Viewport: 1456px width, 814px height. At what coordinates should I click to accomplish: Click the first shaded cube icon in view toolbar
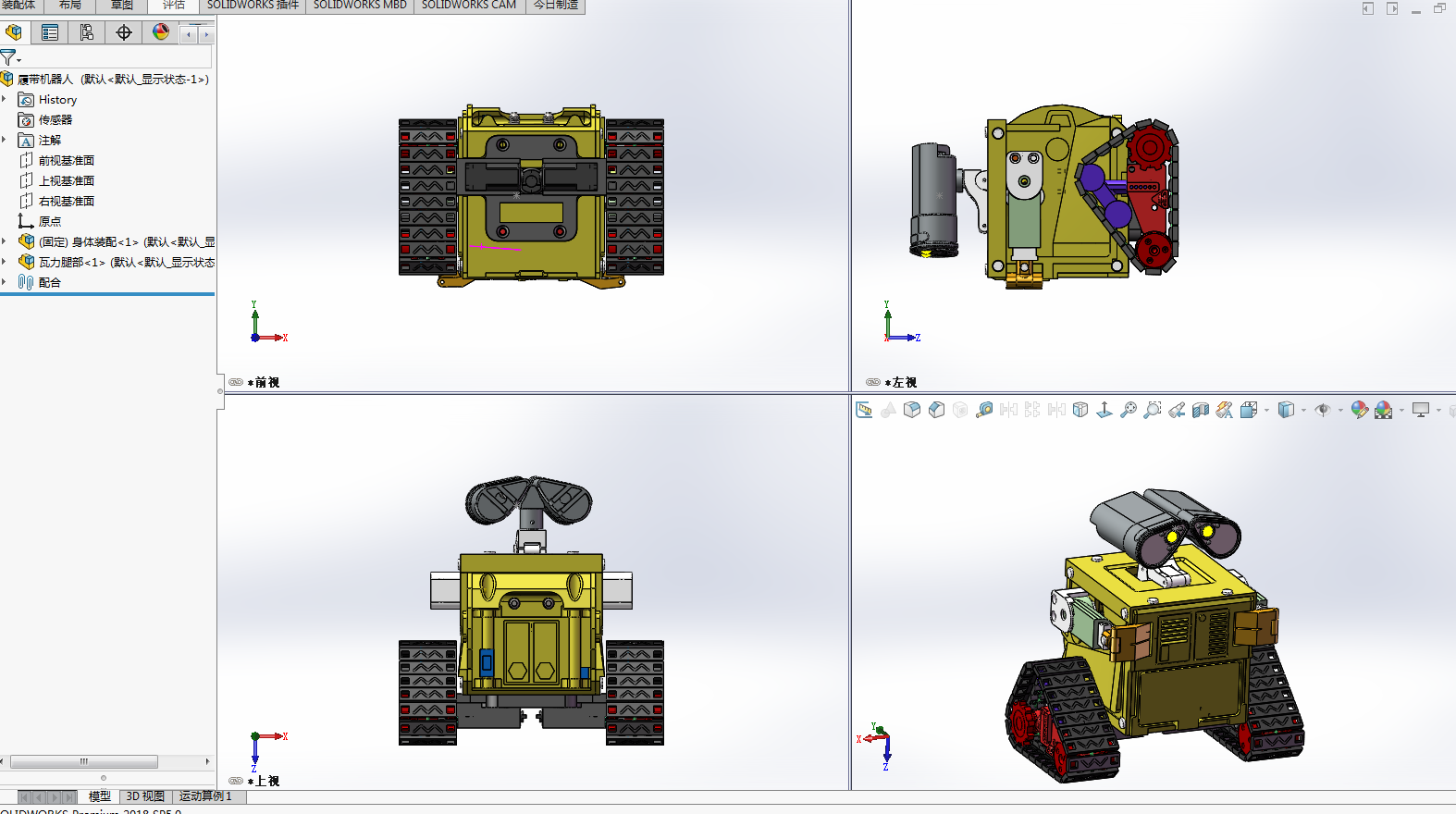point(912,410)
